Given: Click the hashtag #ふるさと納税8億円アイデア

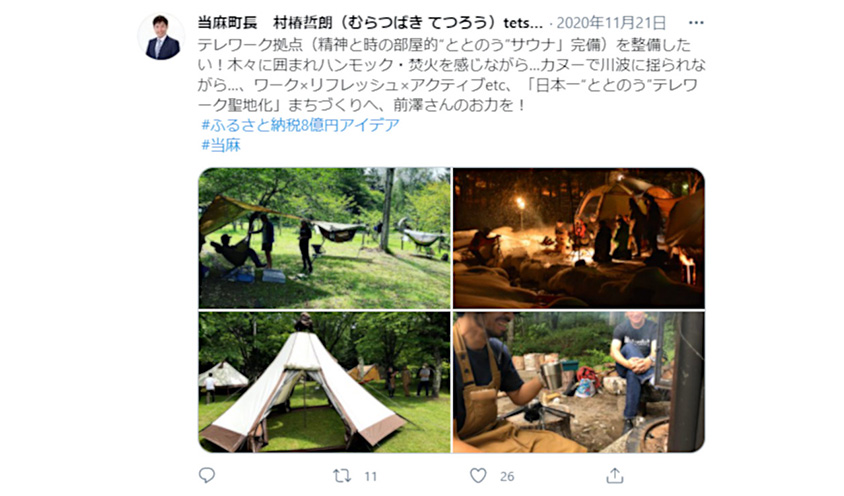Looking at the screenshot, I should click(x=300, y=125).
